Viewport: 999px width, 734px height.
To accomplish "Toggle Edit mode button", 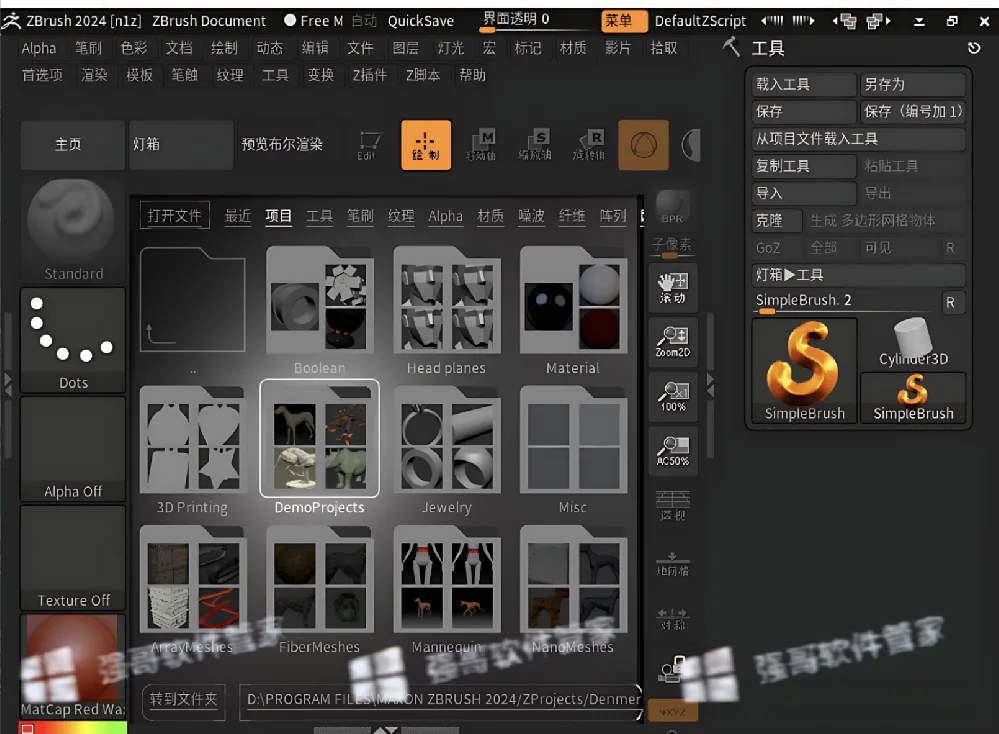I will tap(369, 145).
